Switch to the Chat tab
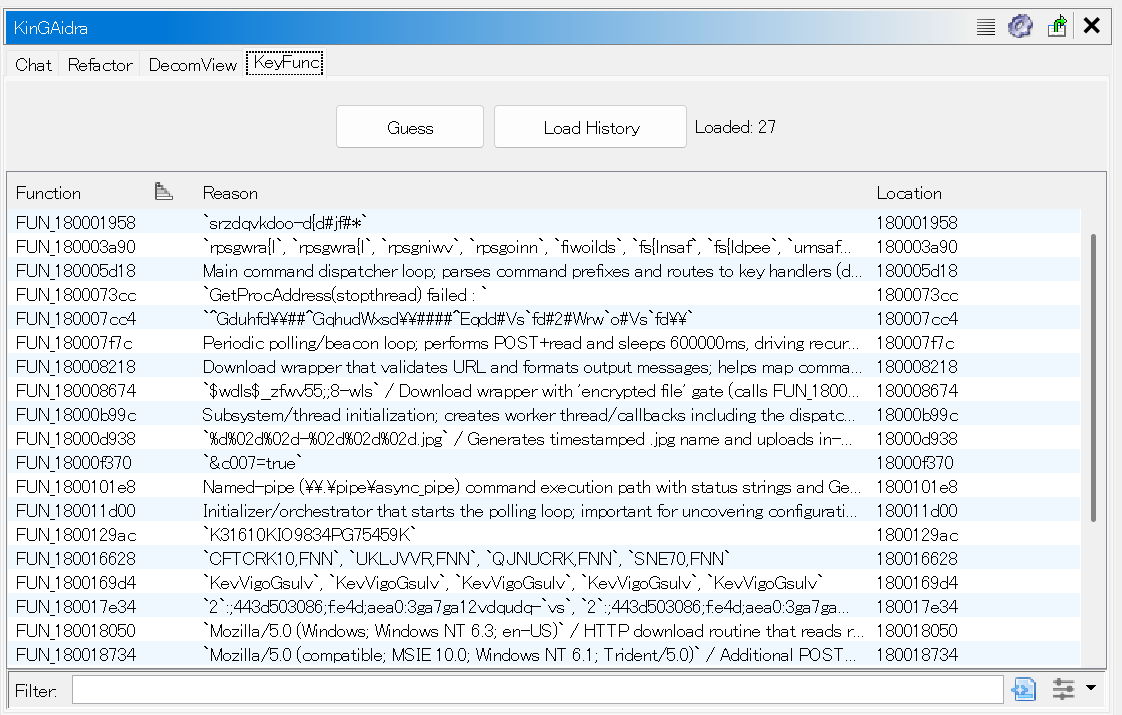Image resolution: width=1122 pixels, height=715 pixels. tap(33, 65)
